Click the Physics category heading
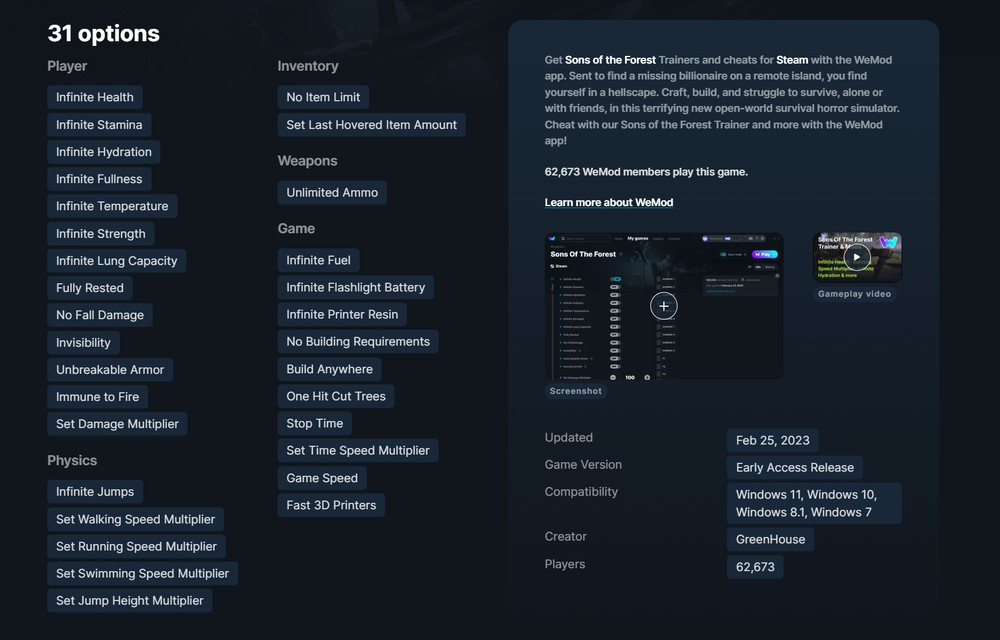This screenshot has width=1000, height=640. (72, 460)
